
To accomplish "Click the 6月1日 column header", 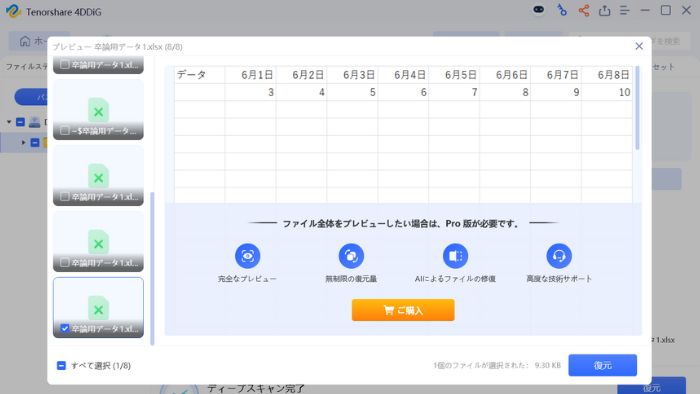I will tap(250, 75).
